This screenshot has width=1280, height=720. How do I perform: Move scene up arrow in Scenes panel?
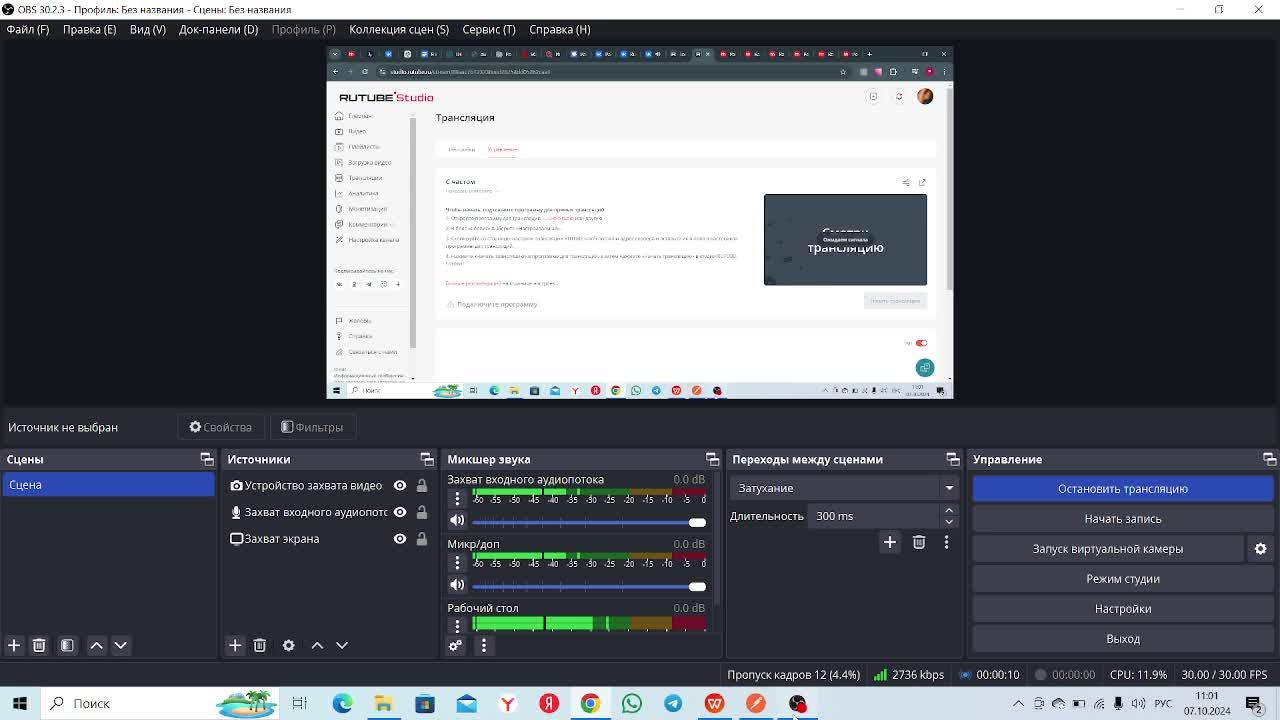pos(97,645)
